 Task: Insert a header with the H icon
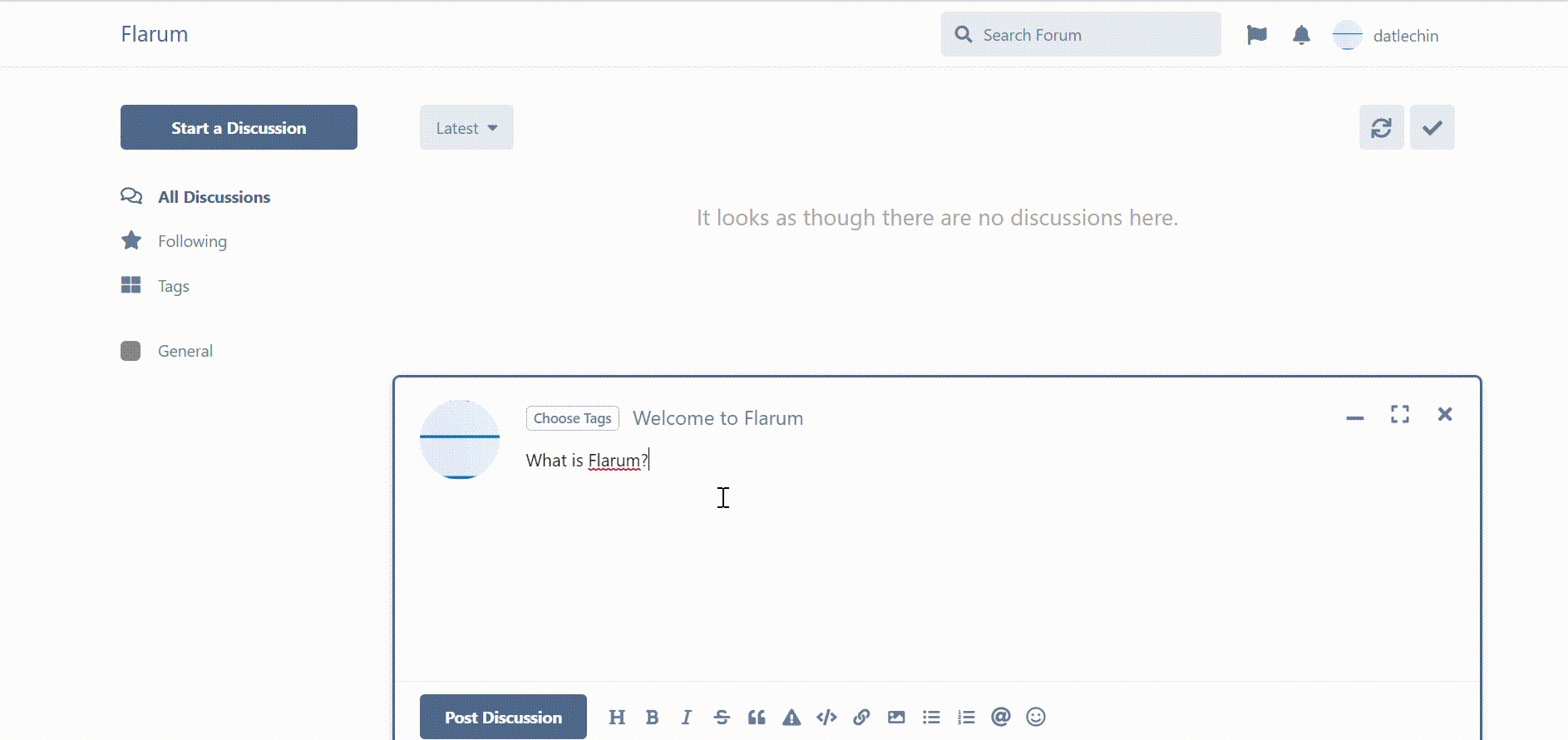(616, 717)
